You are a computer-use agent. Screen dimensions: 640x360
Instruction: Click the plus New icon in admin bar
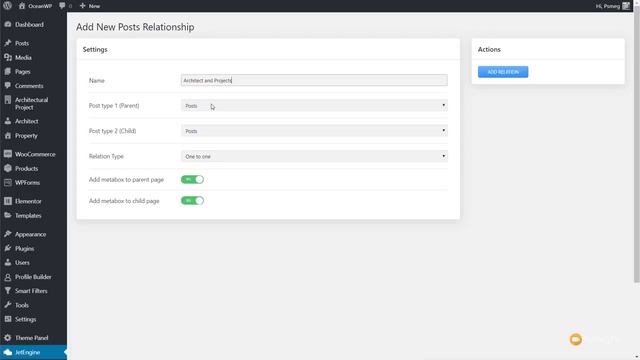click(x=83, y=6)
